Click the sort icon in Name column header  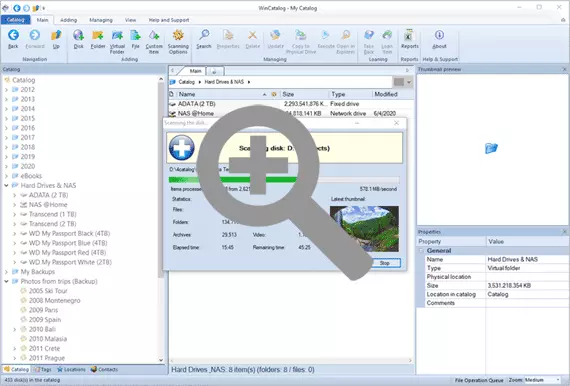(x=264, y=95)
